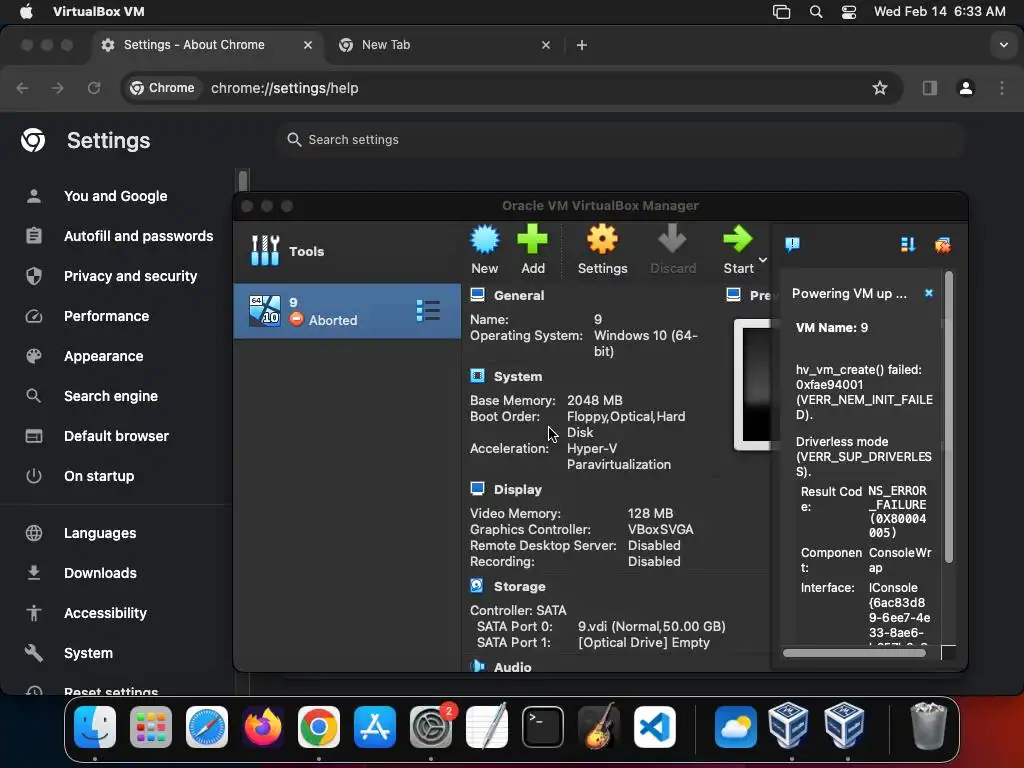The height and width of the screenshot is (768, 1024).
Task: Click Search settings field
Action: 620,140
